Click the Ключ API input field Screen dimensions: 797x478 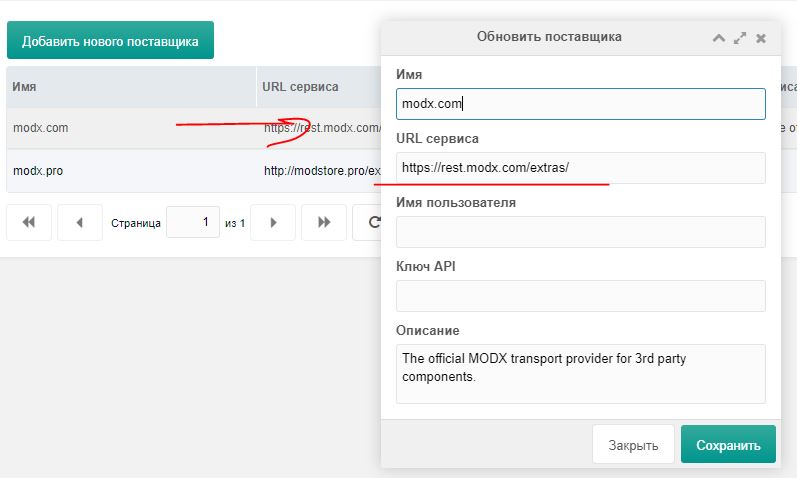[x=580, y=296]
